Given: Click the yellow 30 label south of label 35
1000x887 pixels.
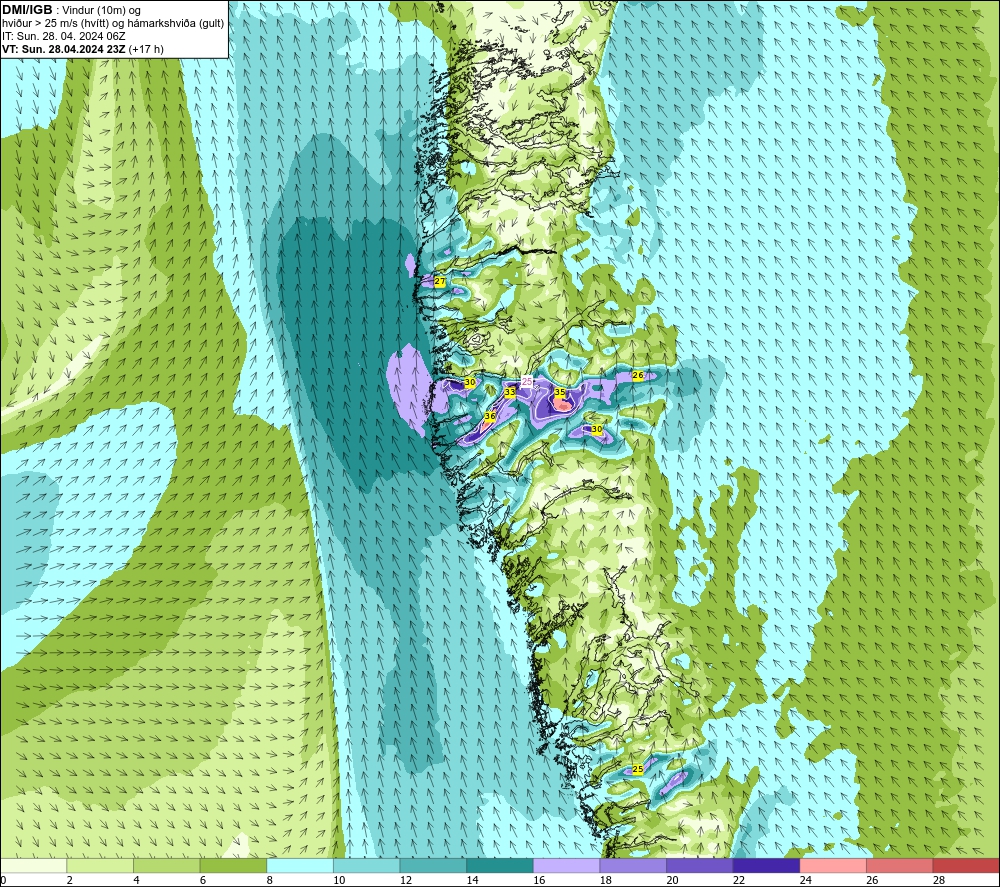Looking at the screenshot, I should tap(596, 429).
